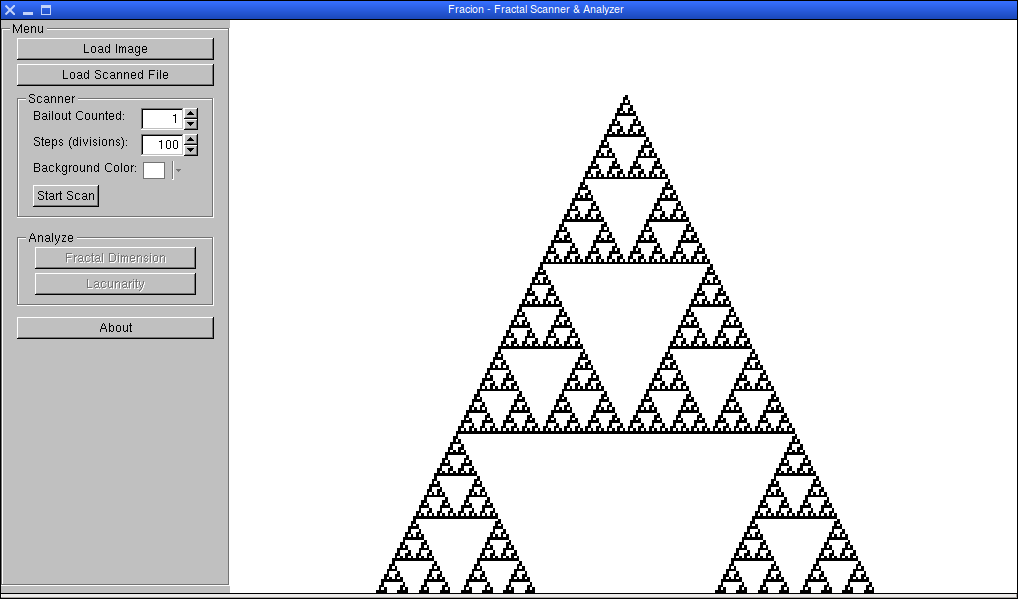The width and height of the screenshot is (1018, 599).
Task: Increase Bailout Counted with the up arrow
Action: pos(191,113)
